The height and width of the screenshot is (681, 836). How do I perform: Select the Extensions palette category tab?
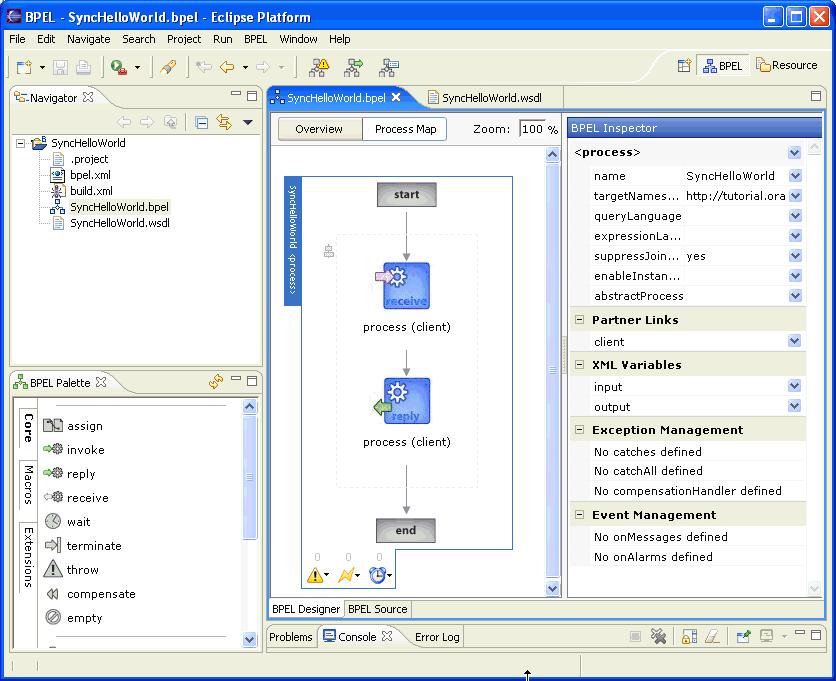click(x=28, y=557)
